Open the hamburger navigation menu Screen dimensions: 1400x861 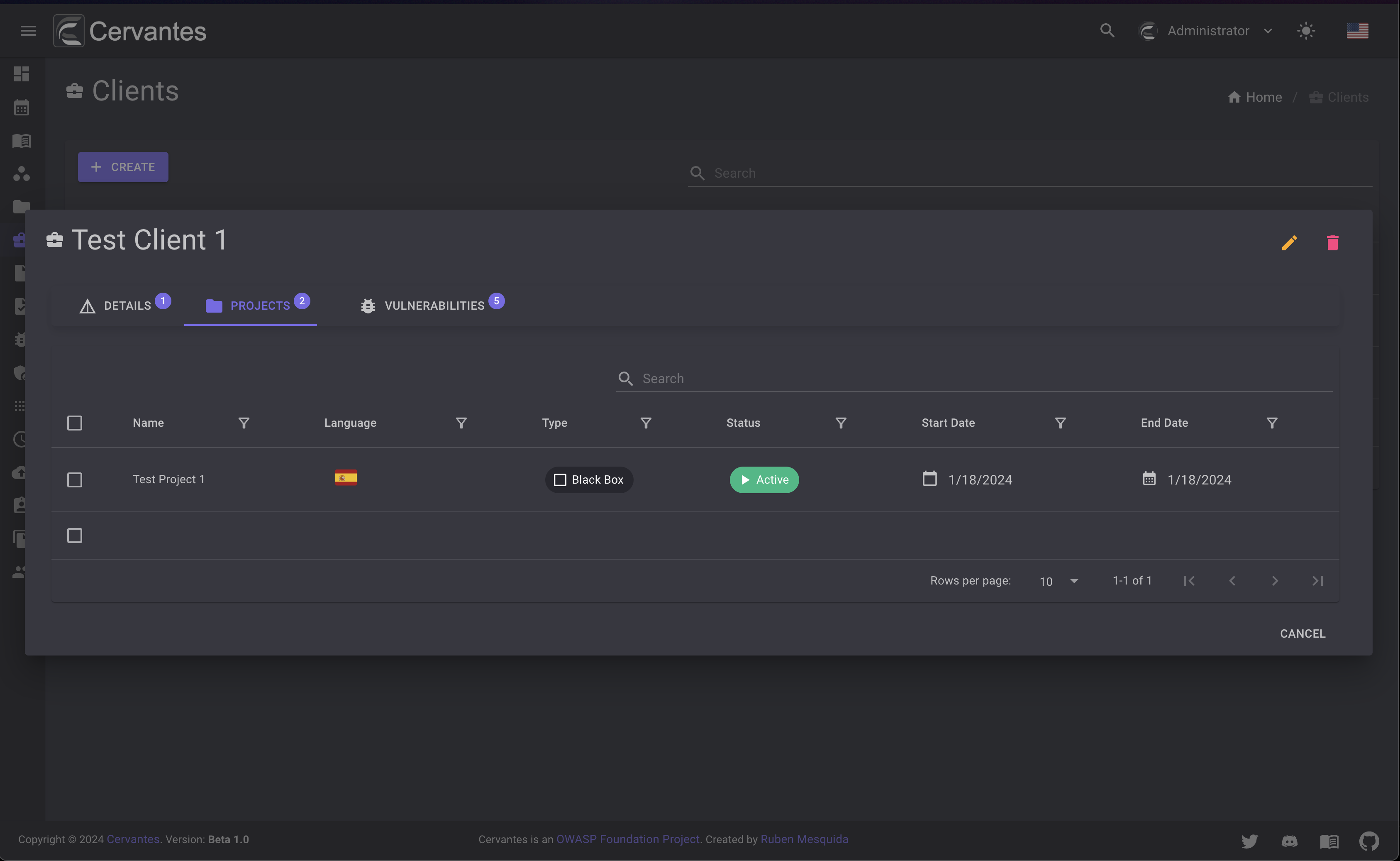point(28,31)
